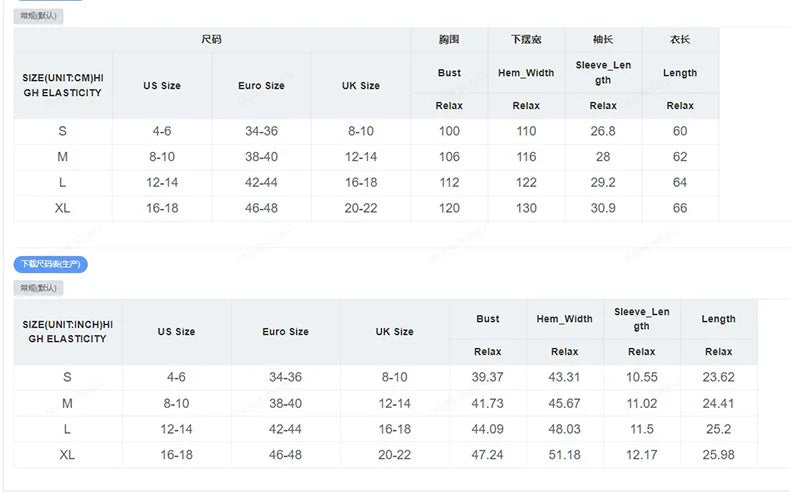The height and width of the screenshot is (492, 790).
Task: Click the bust value 39.37 cell
Action: coord(487,377)
